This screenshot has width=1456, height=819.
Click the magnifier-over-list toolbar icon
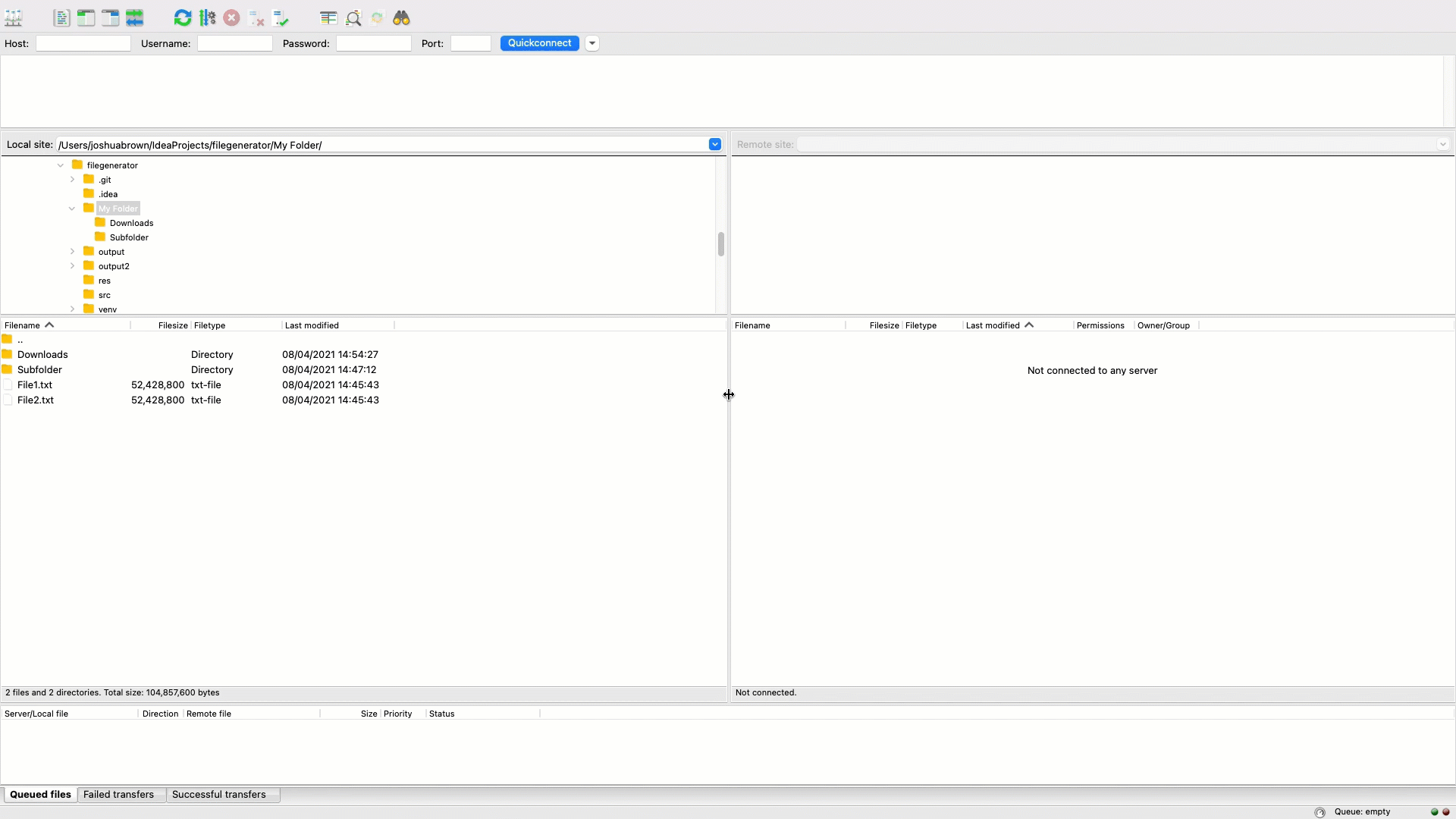(353, 17)
